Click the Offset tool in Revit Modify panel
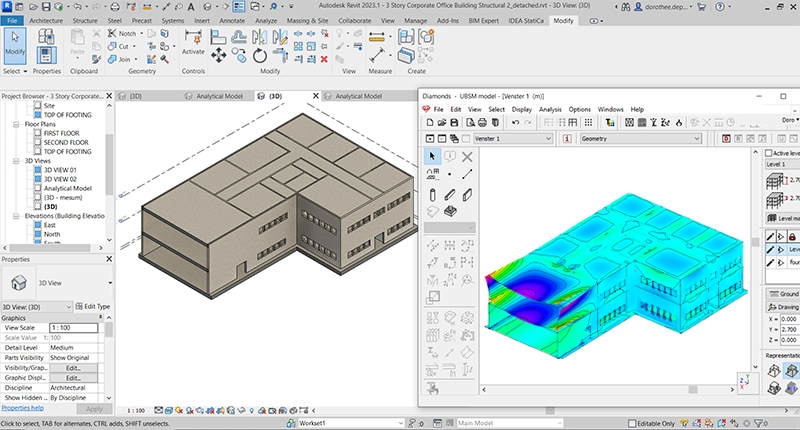This screenshot has height=430, width=800. point(239,37)
